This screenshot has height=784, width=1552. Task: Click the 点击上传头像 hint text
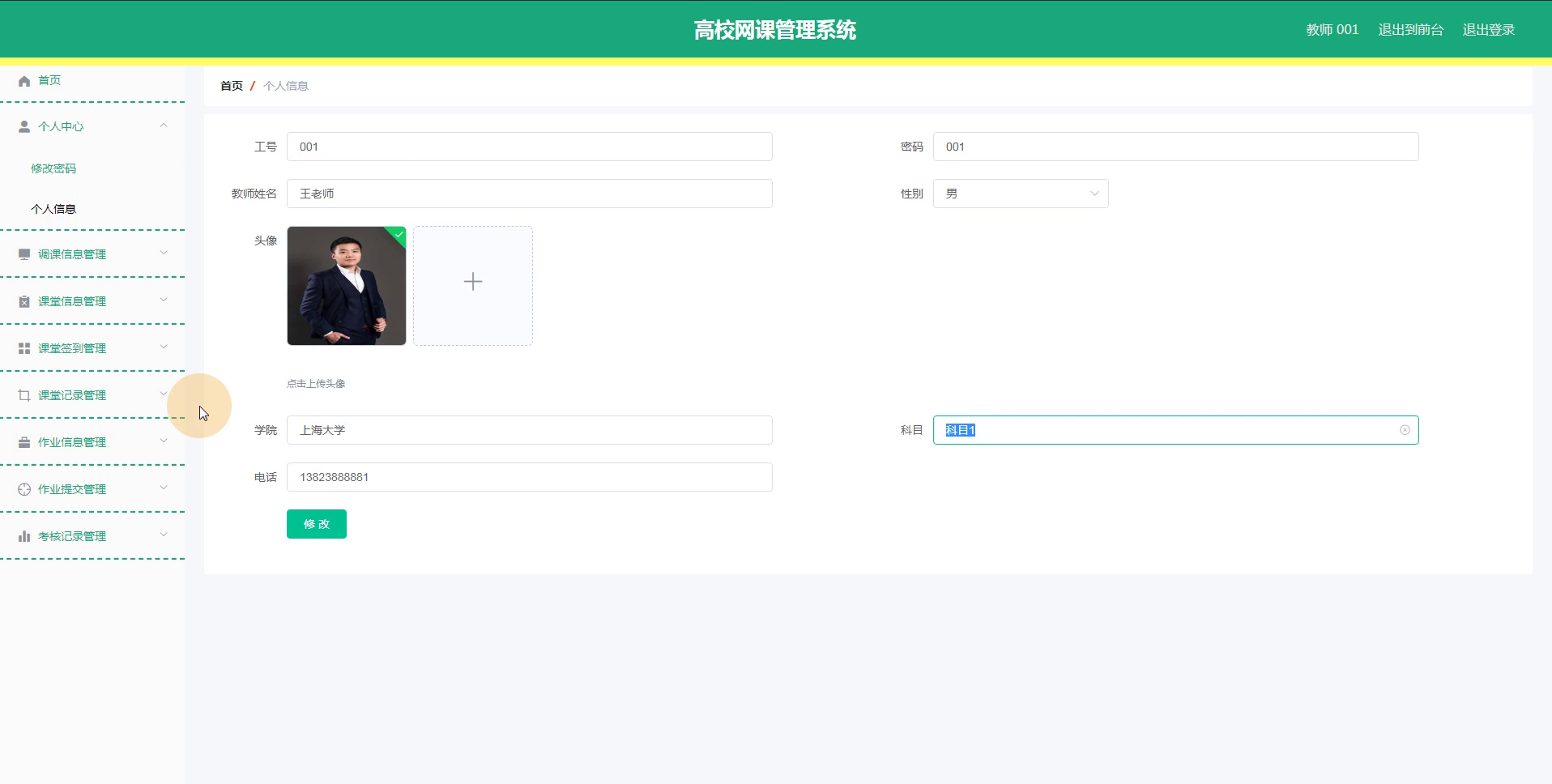tap(316, 384)
